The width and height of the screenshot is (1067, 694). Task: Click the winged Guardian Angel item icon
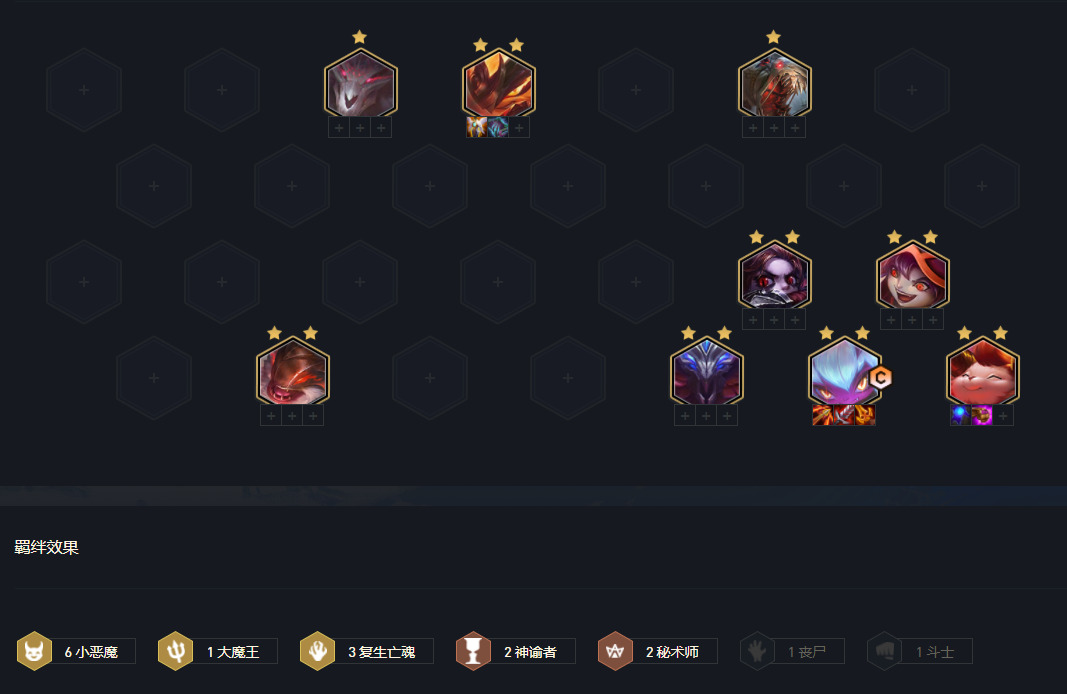click(x=476, y=127)
